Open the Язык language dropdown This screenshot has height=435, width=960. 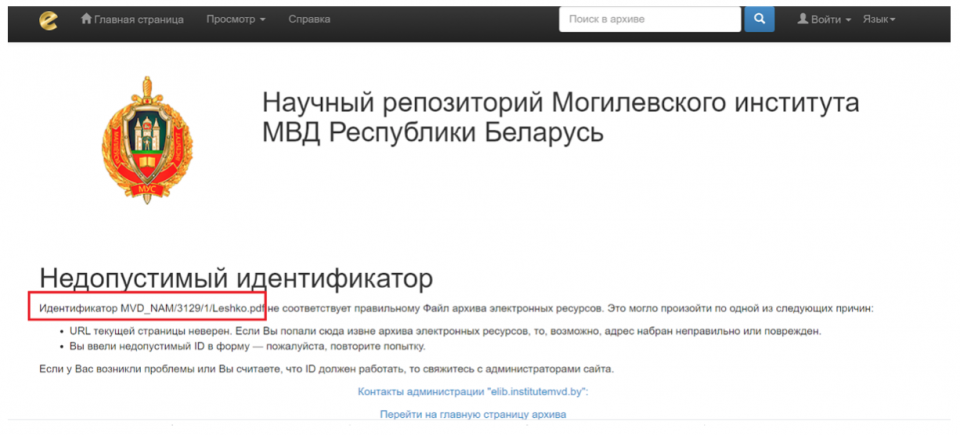click(x=879, y=20)
